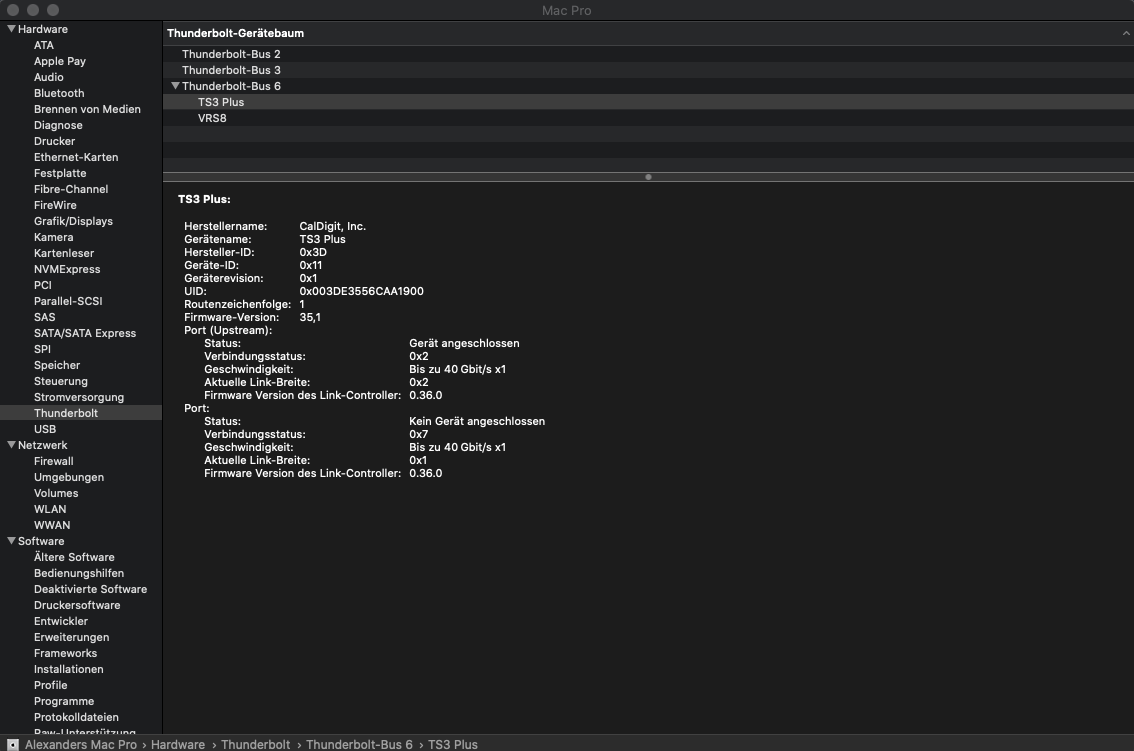
Task: Select Umgebungen in sidebar
Action: pyautogui.click(x=69, y=477)
